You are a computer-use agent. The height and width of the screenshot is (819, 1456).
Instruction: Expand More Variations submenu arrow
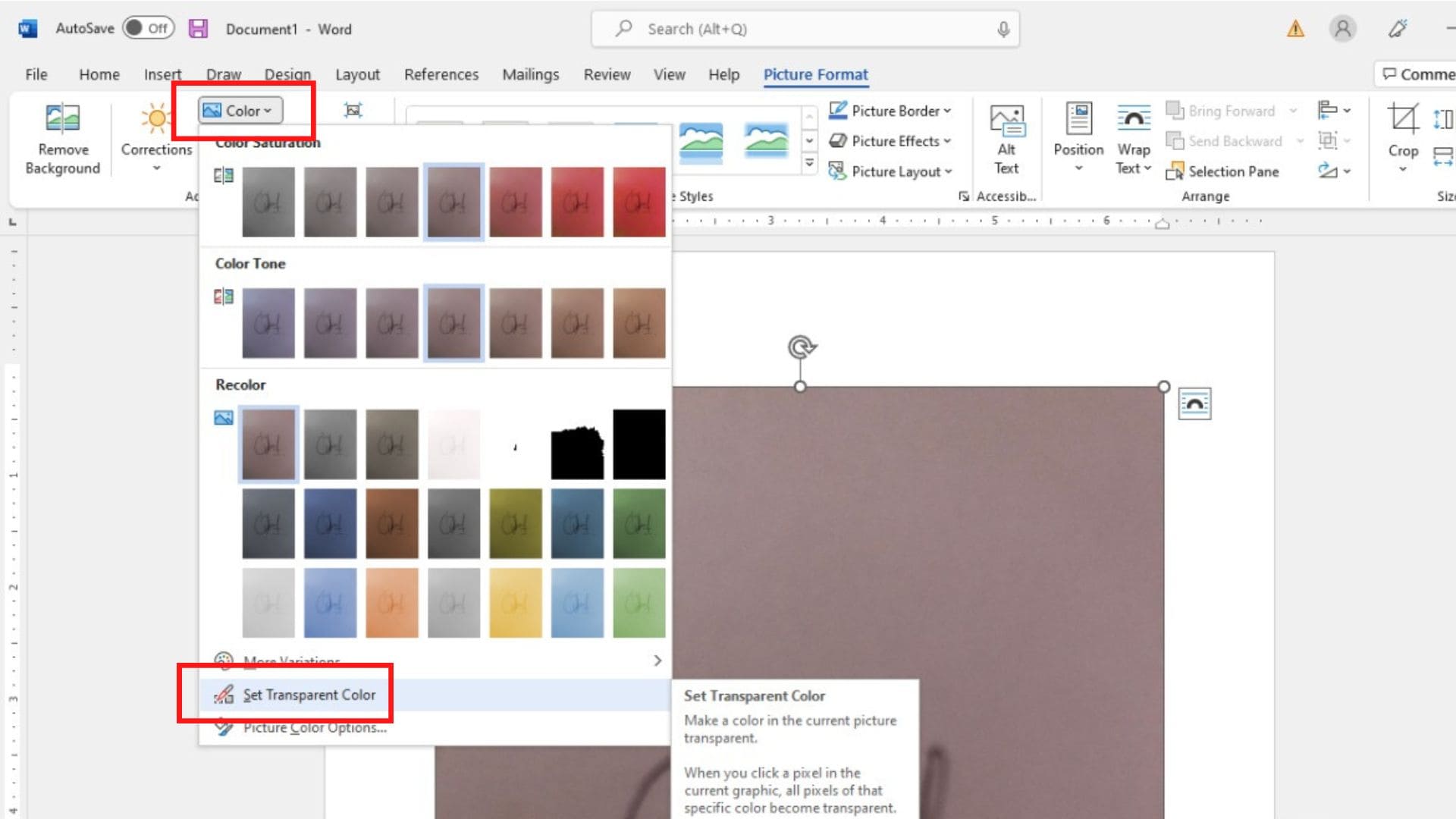[657, 661]
